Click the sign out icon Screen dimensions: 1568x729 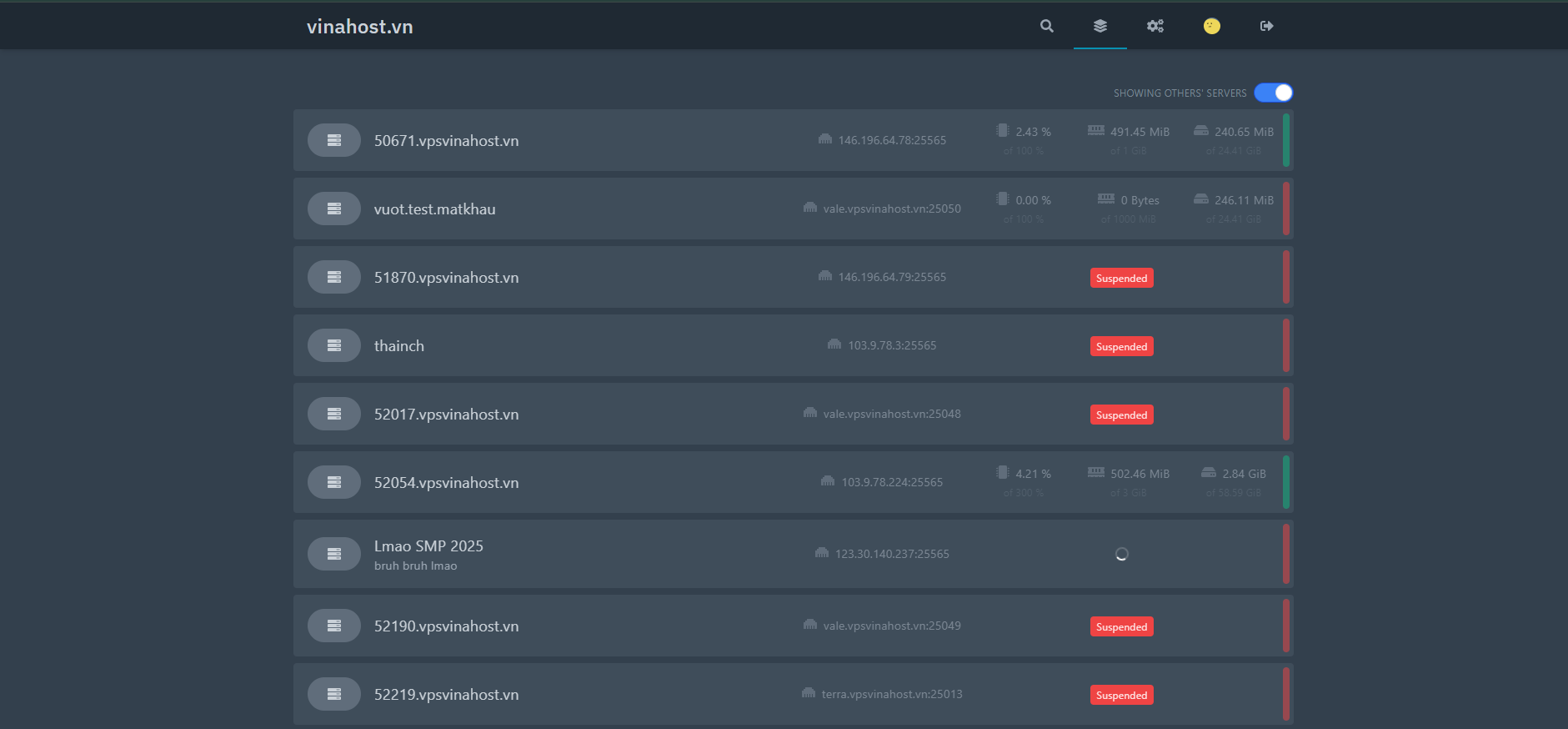click(1266, 26)
